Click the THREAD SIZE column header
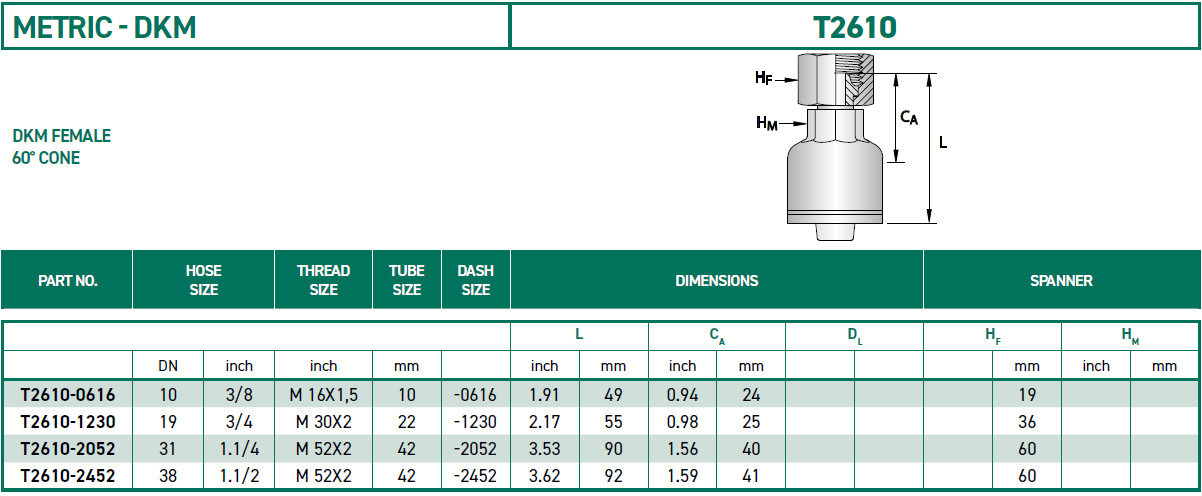This screenshot has width=1202, height=496. pos(323,280)
